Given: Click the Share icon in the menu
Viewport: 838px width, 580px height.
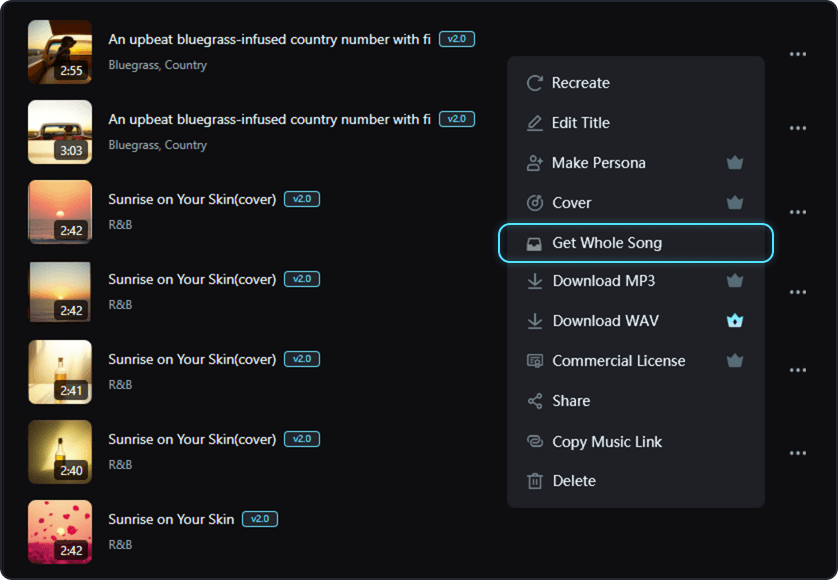Looking at the screenshot, I should point(535,401).
